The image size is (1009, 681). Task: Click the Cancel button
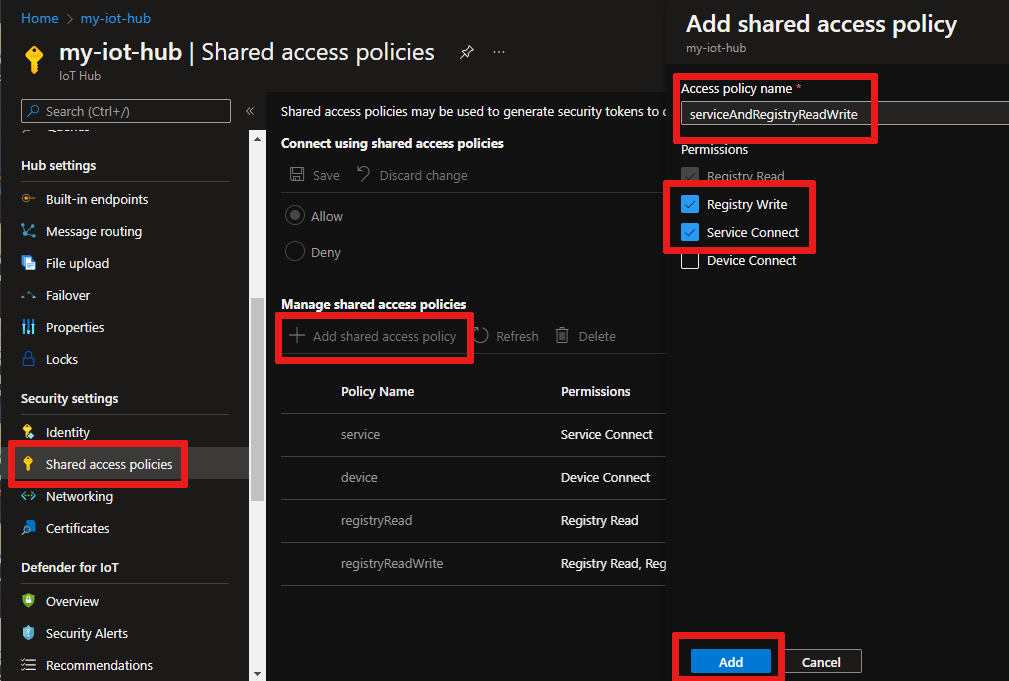tap(821, 662)
